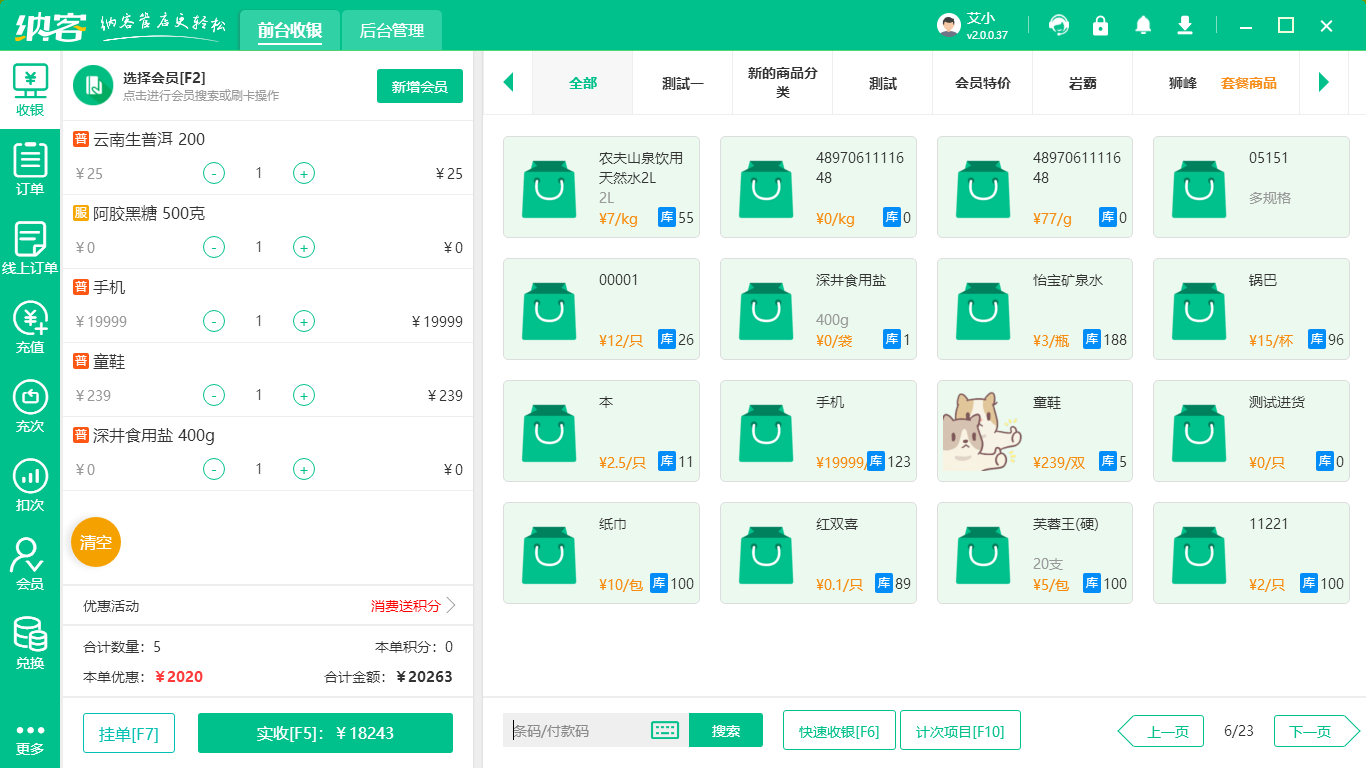Click the 新增会员 add member button
This screenshot has height=768, width=1366.
point(419,87)
